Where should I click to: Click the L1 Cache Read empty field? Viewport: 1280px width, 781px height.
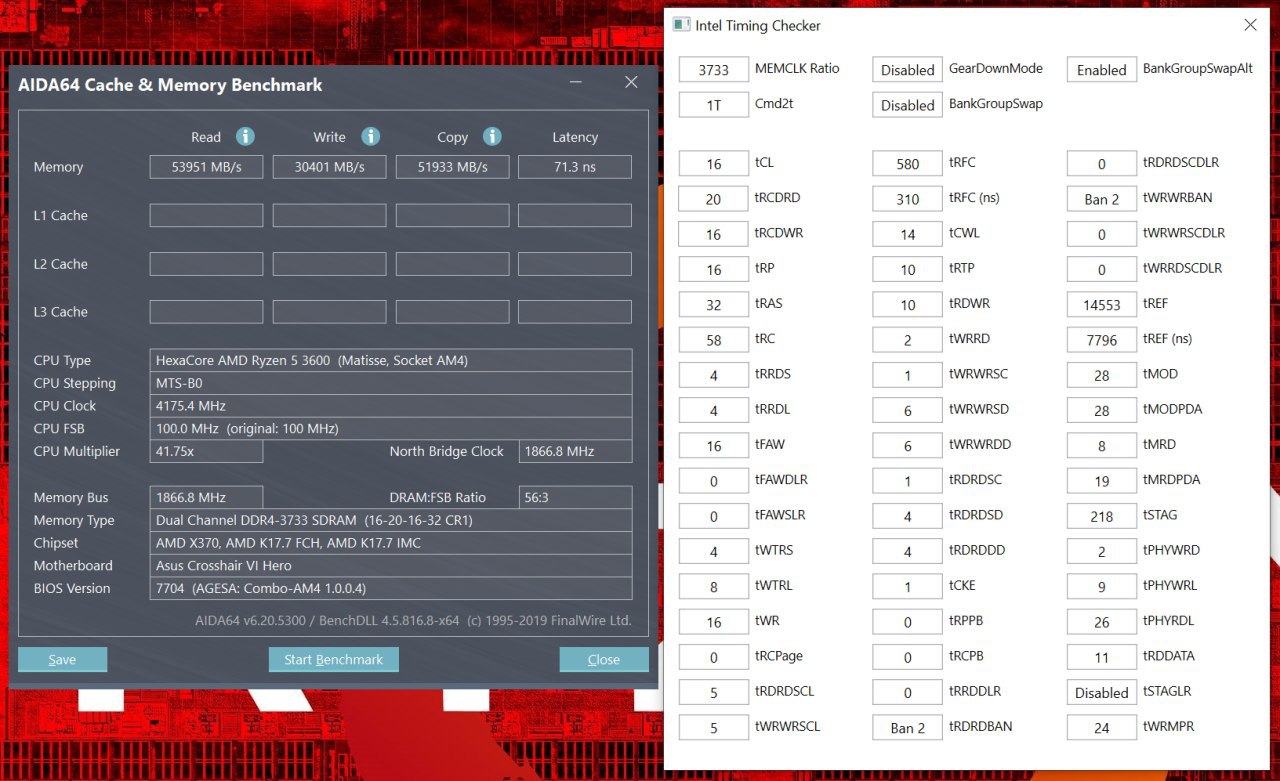coord(206,215)
